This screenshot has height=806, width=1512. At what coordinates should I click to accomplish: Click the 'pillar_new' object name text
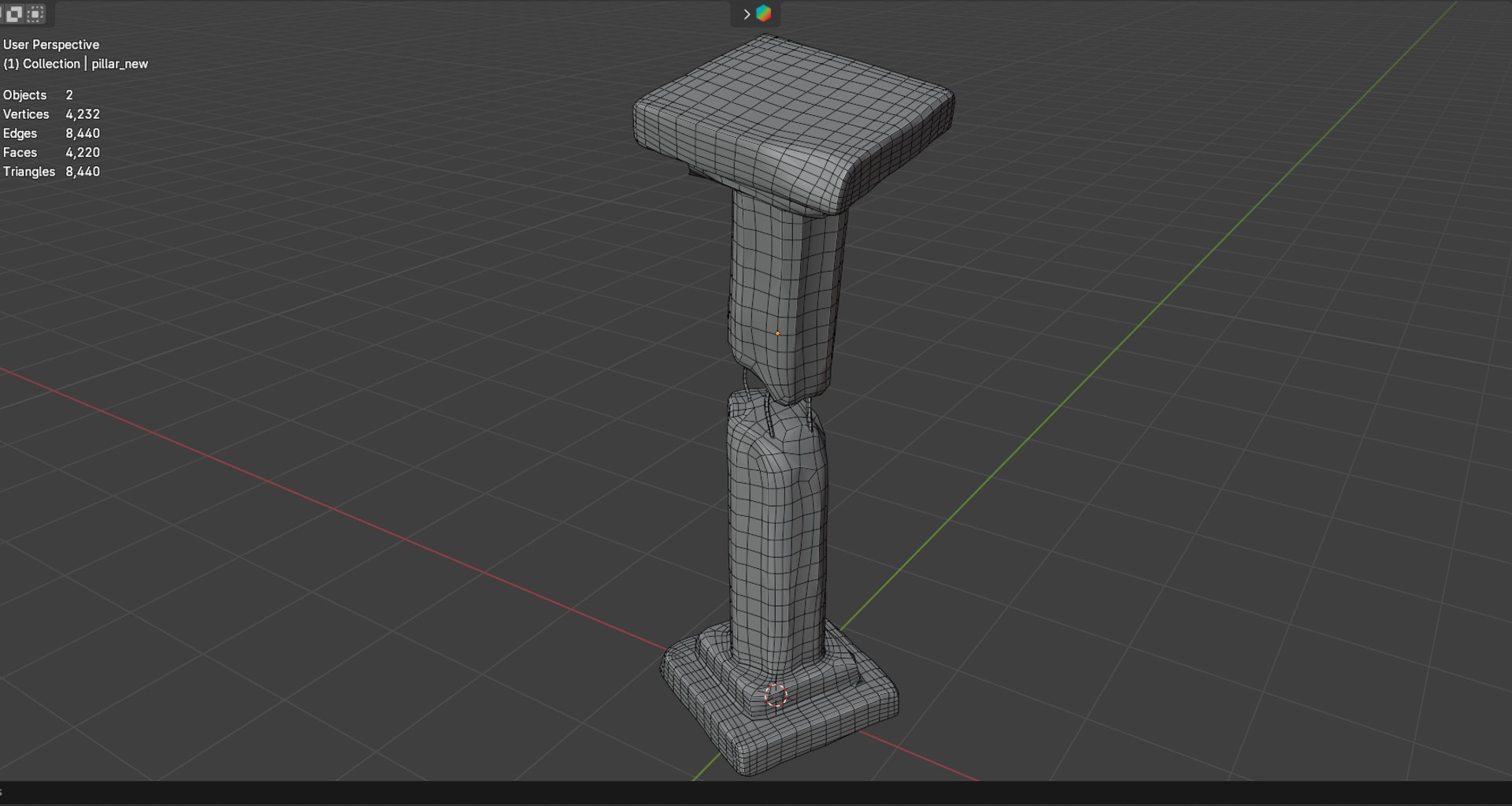click(x=120, y=64)
